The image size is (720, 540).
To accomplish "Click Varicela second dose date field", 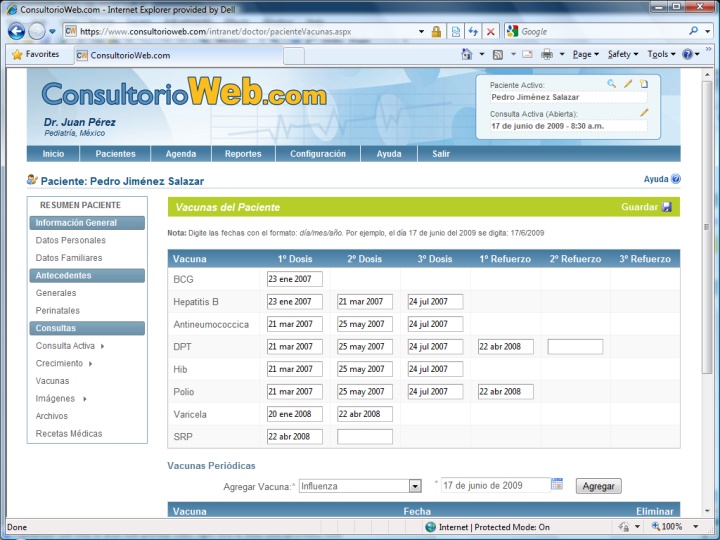I will (365, 414).
